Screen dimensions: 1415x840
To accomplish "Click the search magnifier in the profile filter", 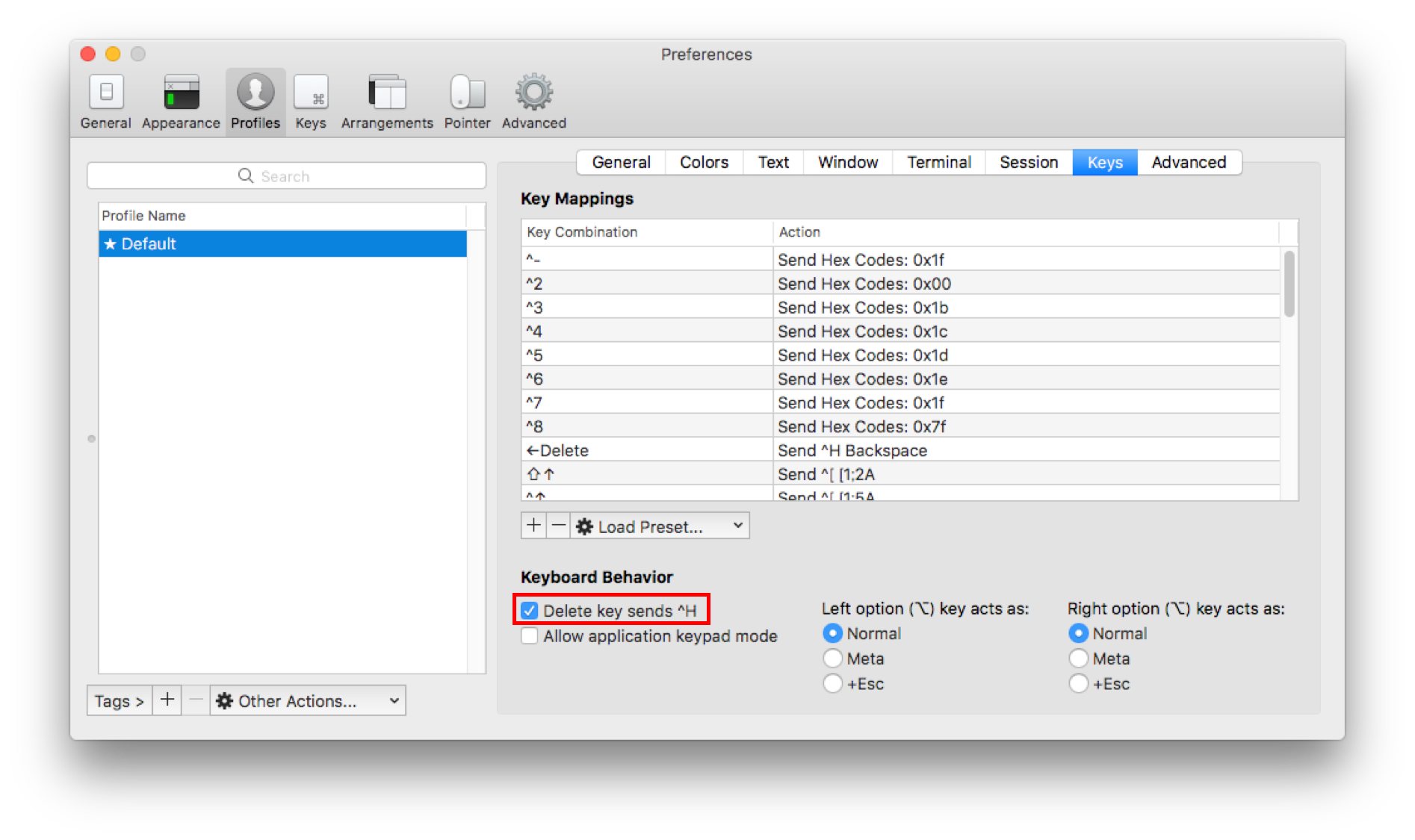I will point(246,175).
